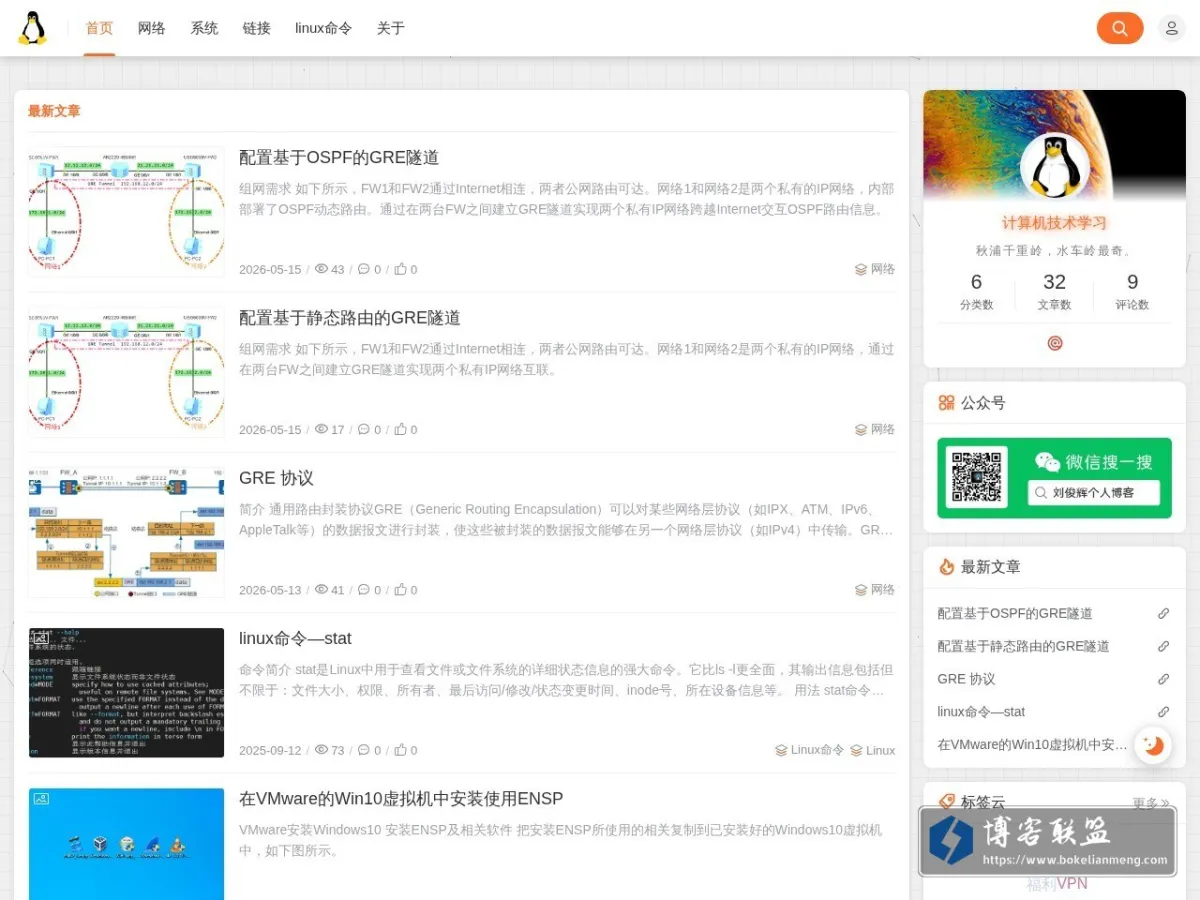The image size is (1200, 900).
Task: Click chain icon beside sidebar linux命令—stat
Action: tap(1163, 712)
